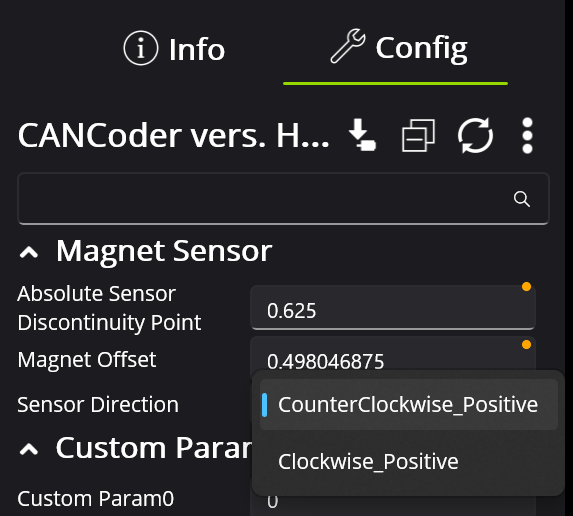Screen dimensions: 573x516
Task: Click the magnifier icon in search box
Action: [521, 199]
